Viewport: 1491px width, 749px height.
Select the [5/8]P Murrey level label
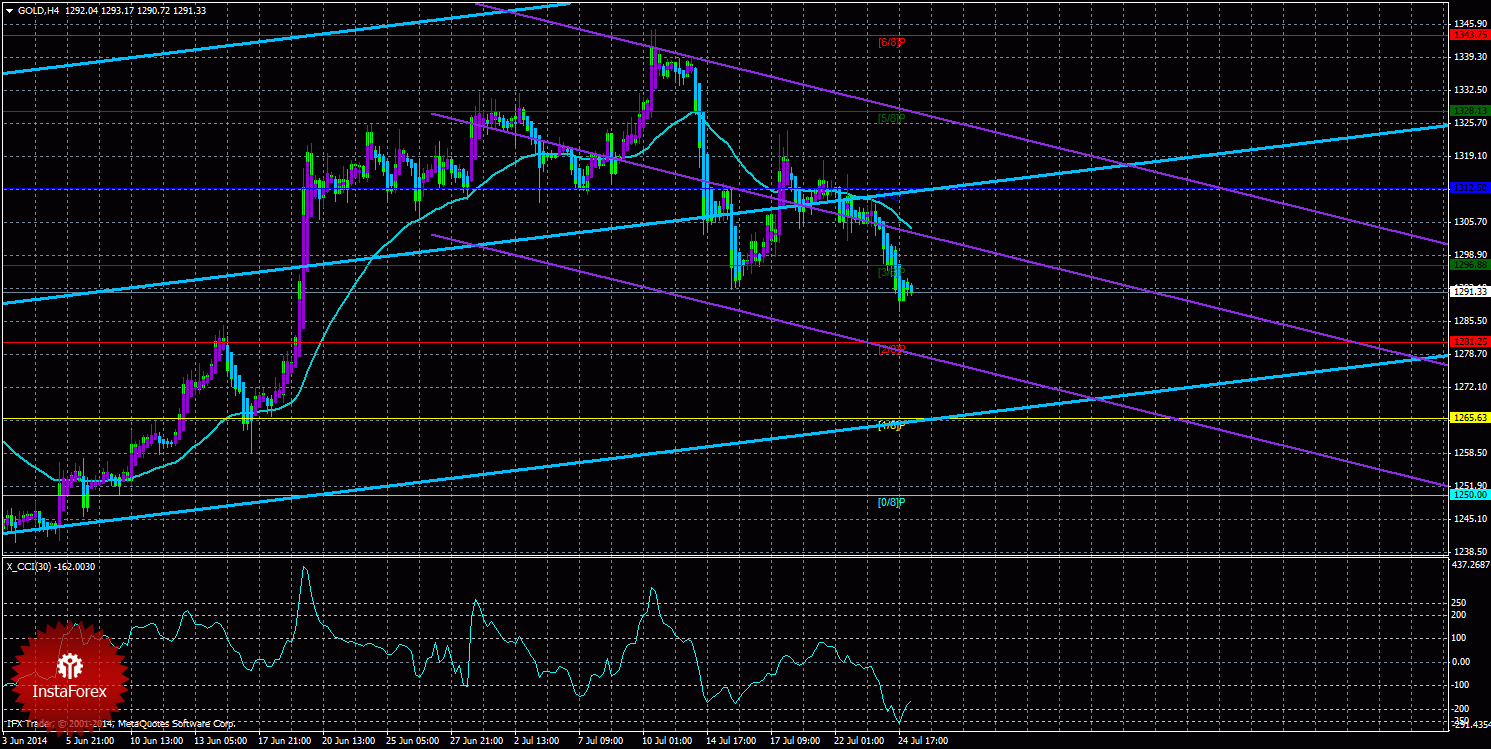click(x=891, y=118)
